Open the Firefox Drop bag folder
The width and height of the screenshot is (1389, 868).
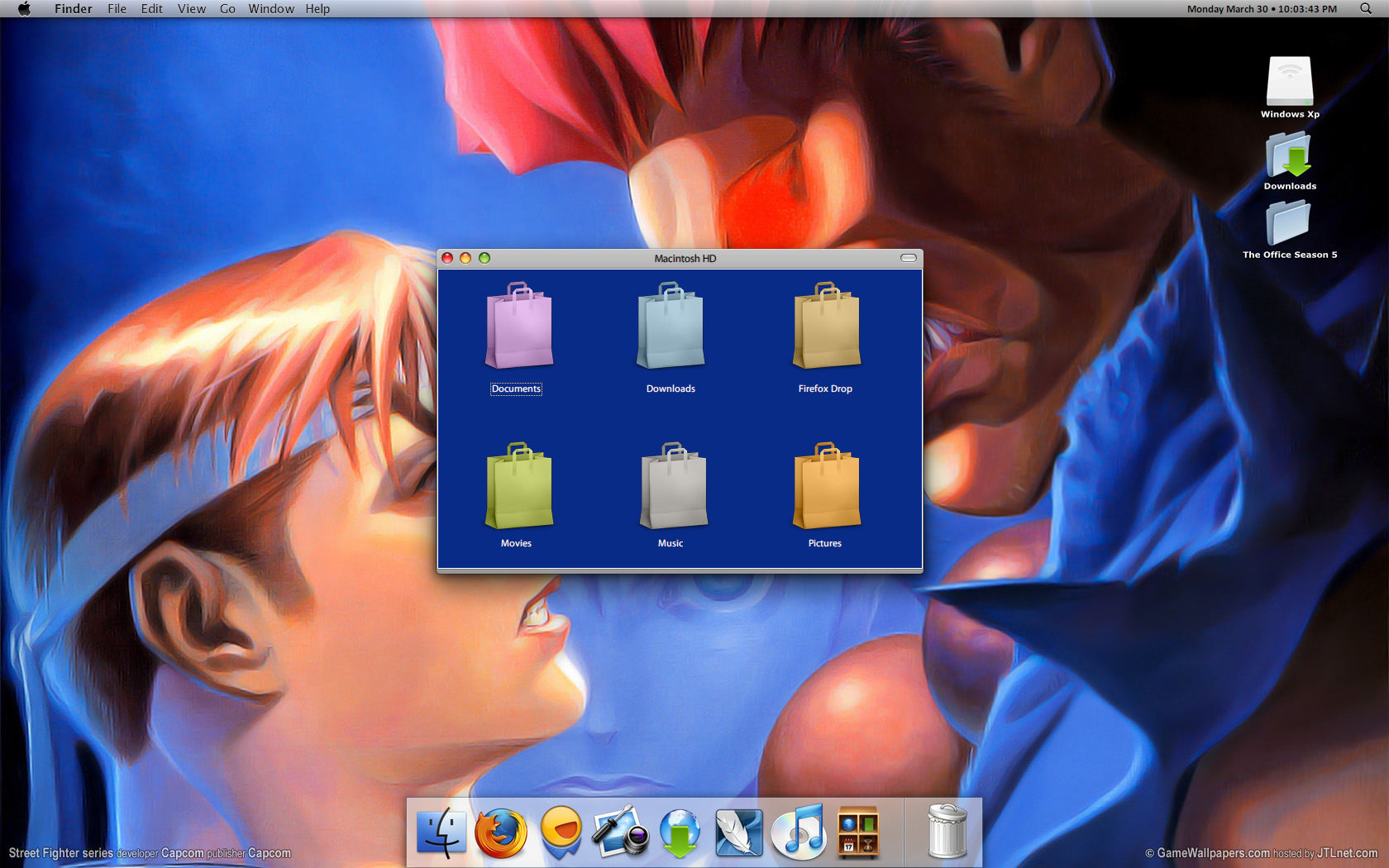click(x=826, y=326)
